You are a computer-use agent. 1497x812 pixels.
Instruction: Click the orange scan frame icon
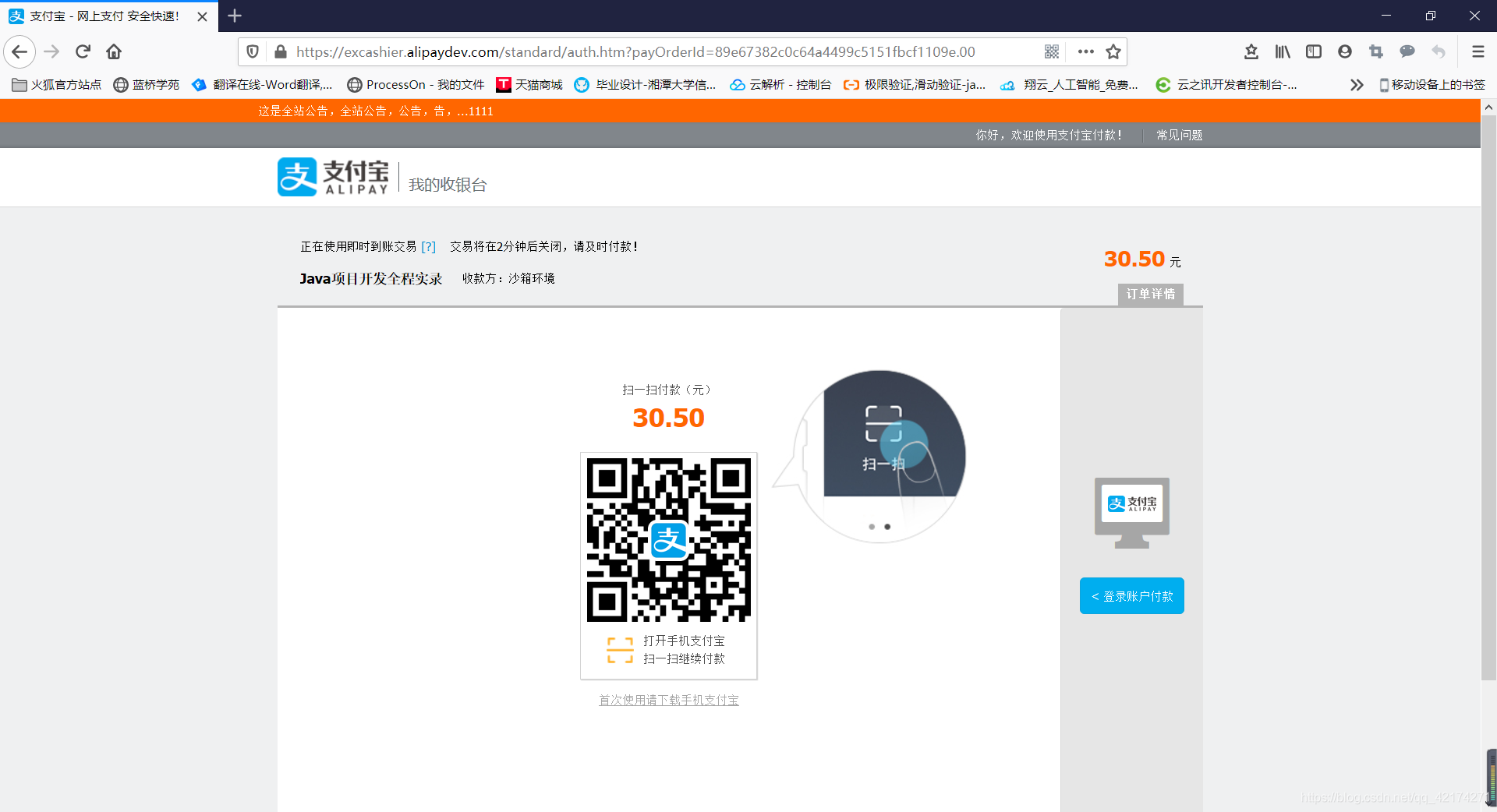pyautogui.click(x=620, y=650)
